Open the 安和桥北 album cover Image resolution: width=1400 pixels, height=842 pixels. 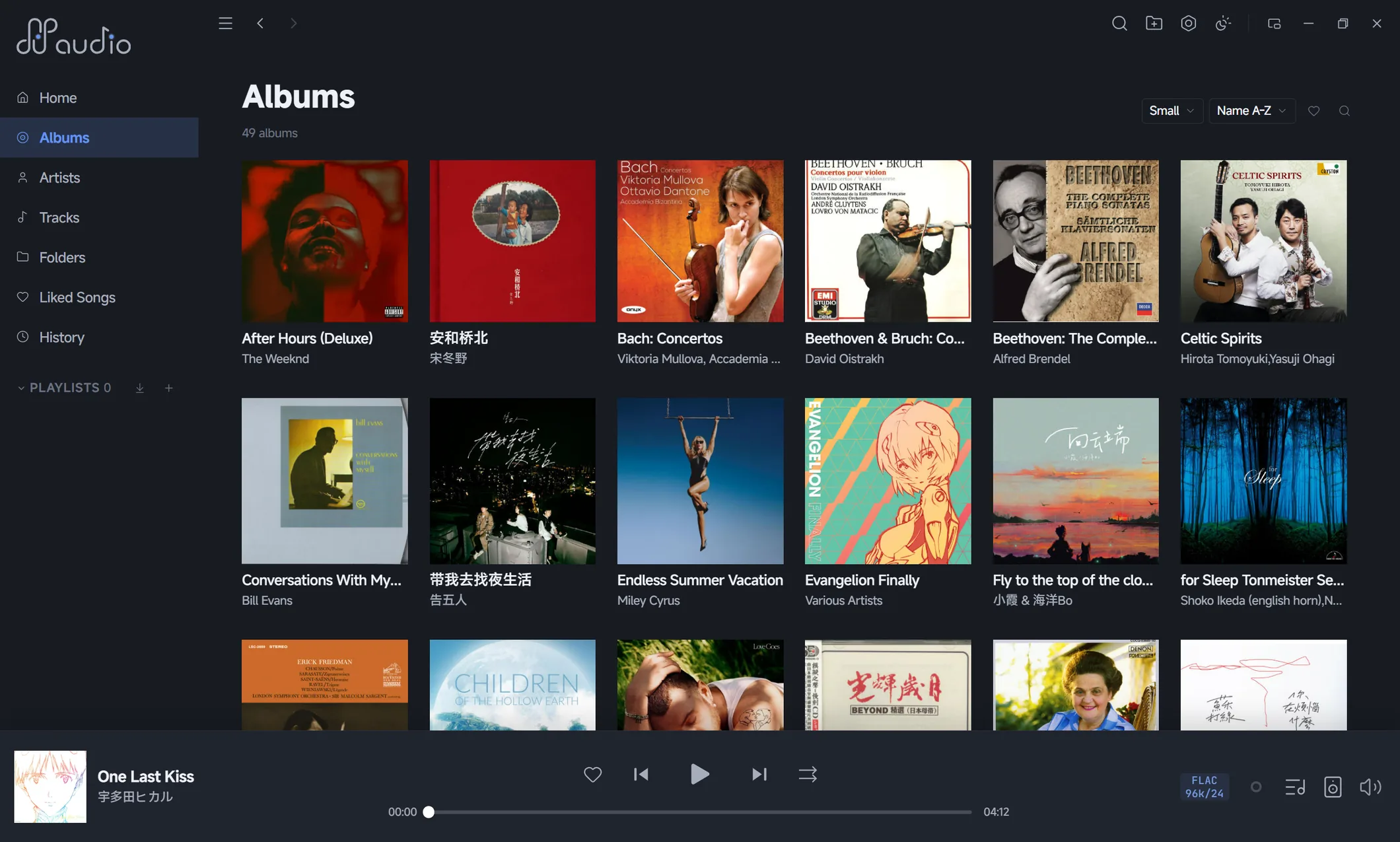click(512, 241)
